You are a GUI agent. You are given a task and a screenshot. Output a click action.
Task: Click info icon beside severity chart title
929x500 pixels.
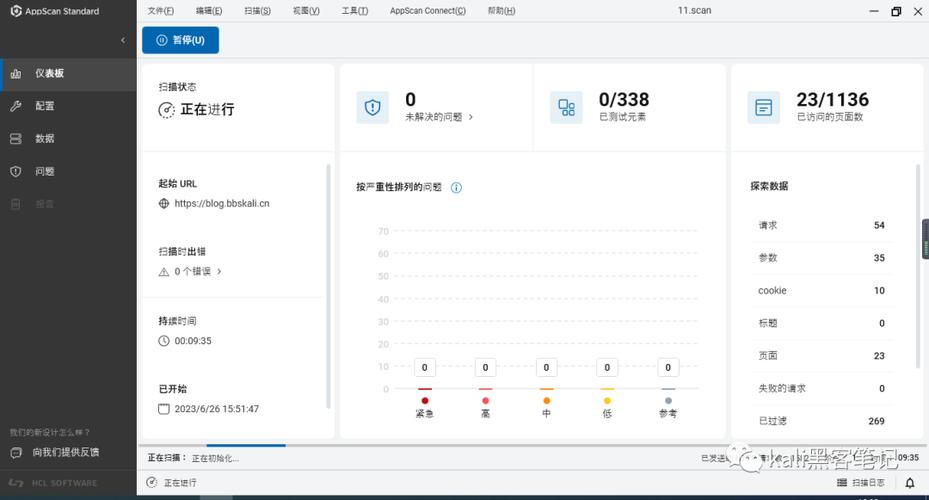(456, 188)
